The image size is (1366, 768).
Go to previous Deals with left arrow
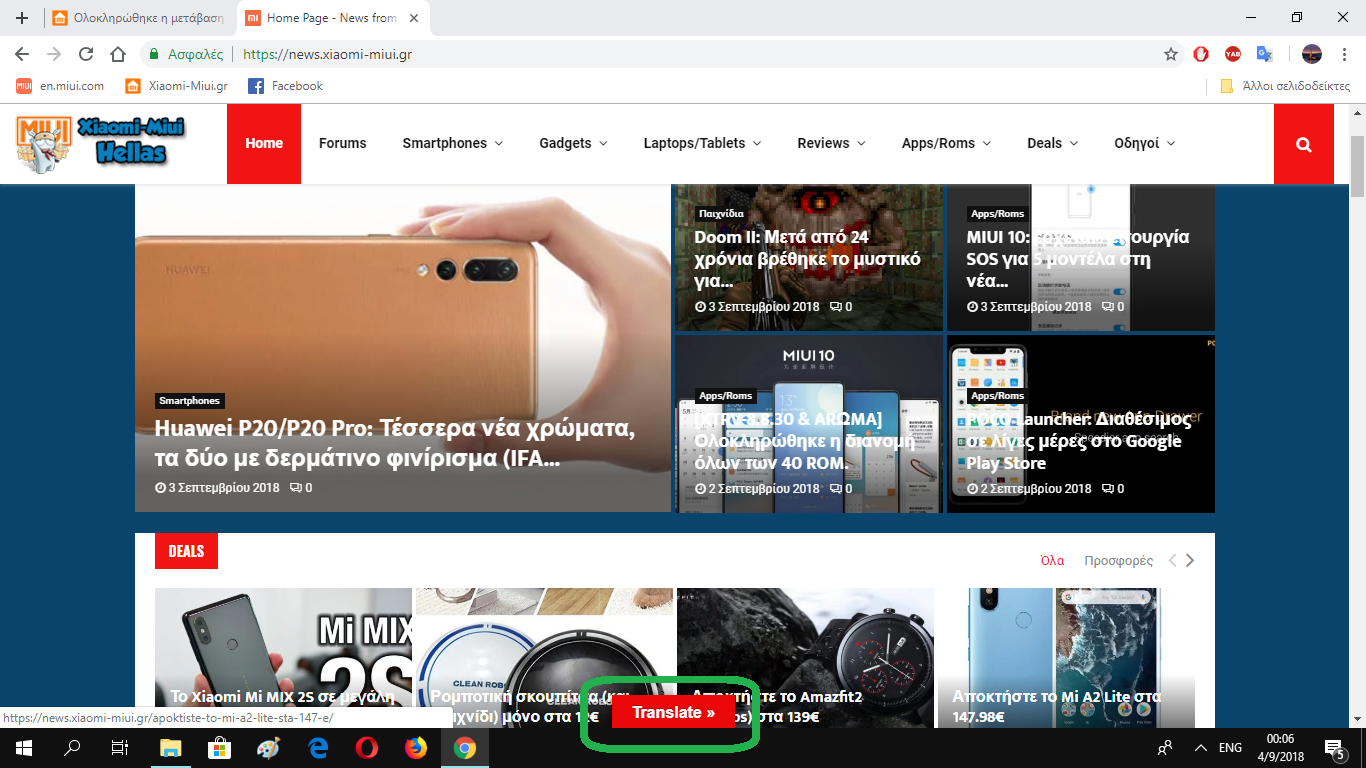pos(1173,561)
